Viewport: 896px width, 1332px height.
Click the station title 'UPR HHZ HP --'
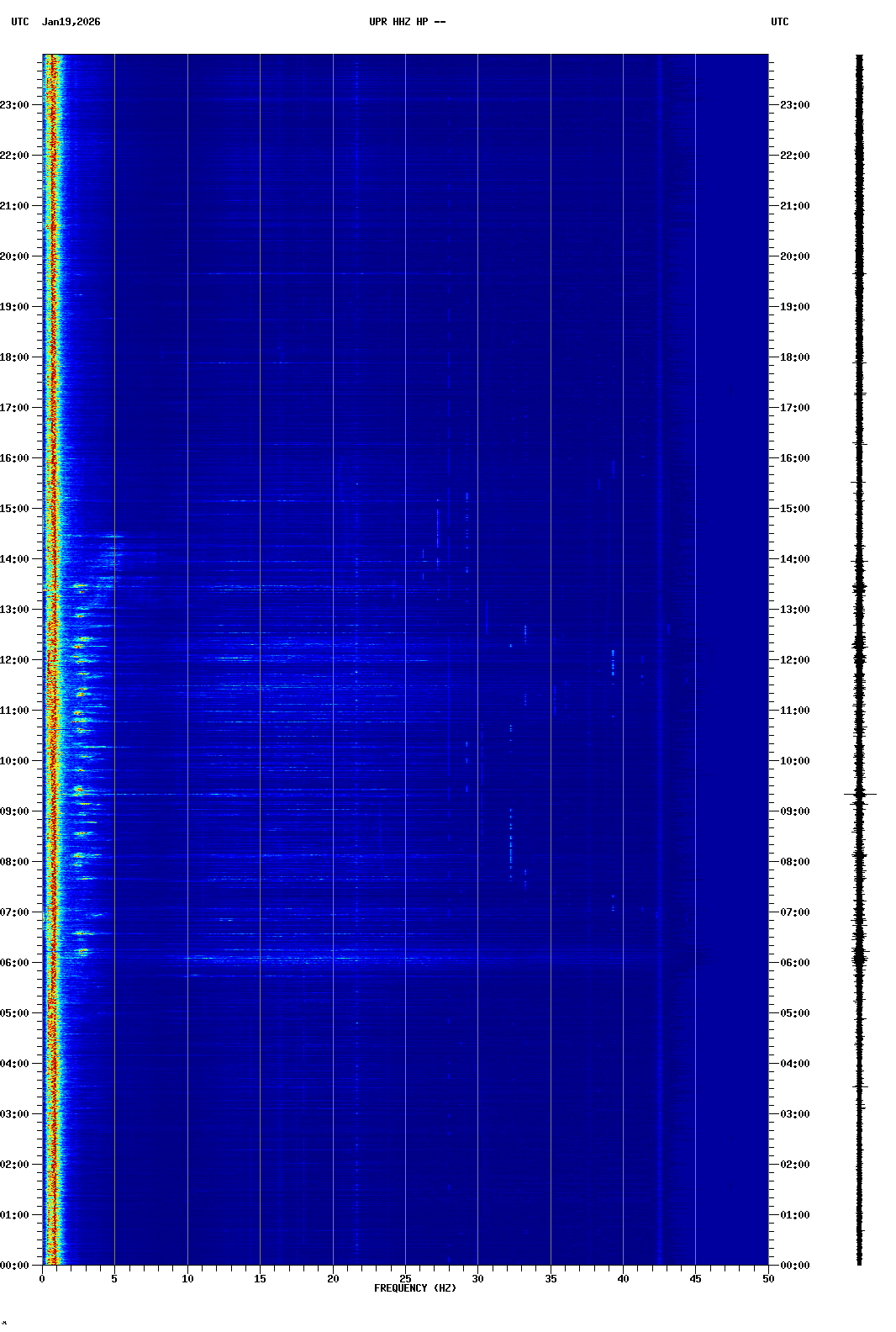click(x=407, y=22)
